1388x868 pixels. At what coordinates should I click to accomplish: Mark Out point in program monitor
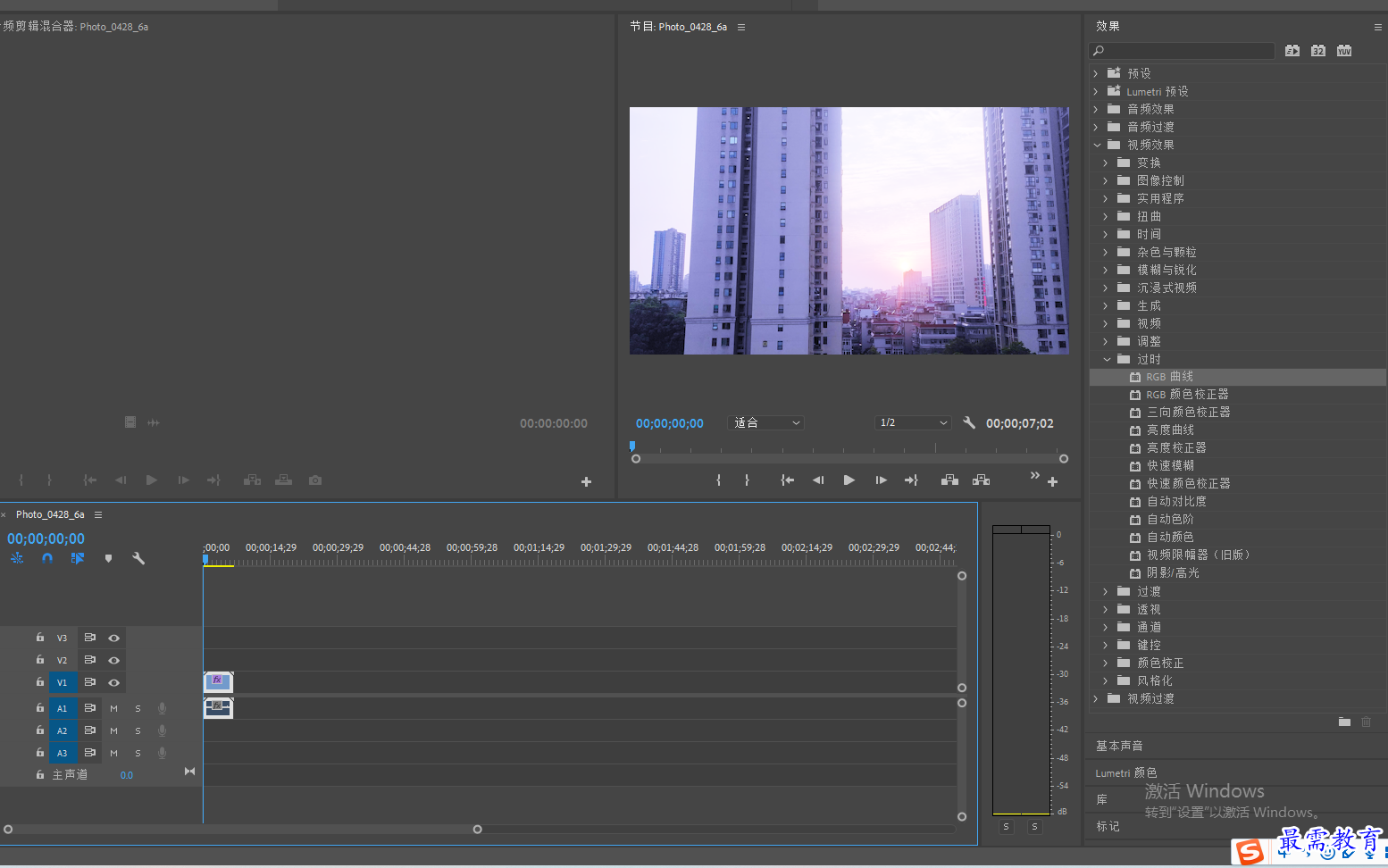click(x=747, y=480)
